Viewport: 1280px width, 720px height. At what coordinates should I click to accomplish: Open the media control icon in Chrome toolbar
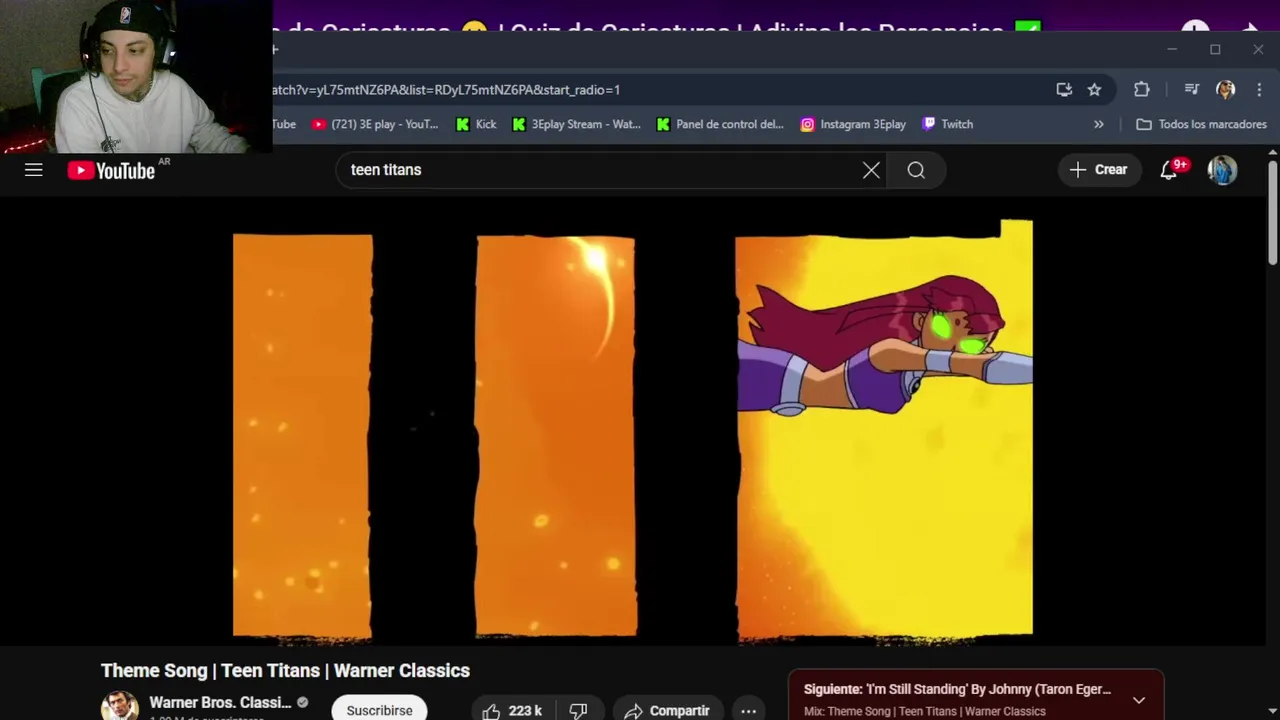tap(1191, 90)
